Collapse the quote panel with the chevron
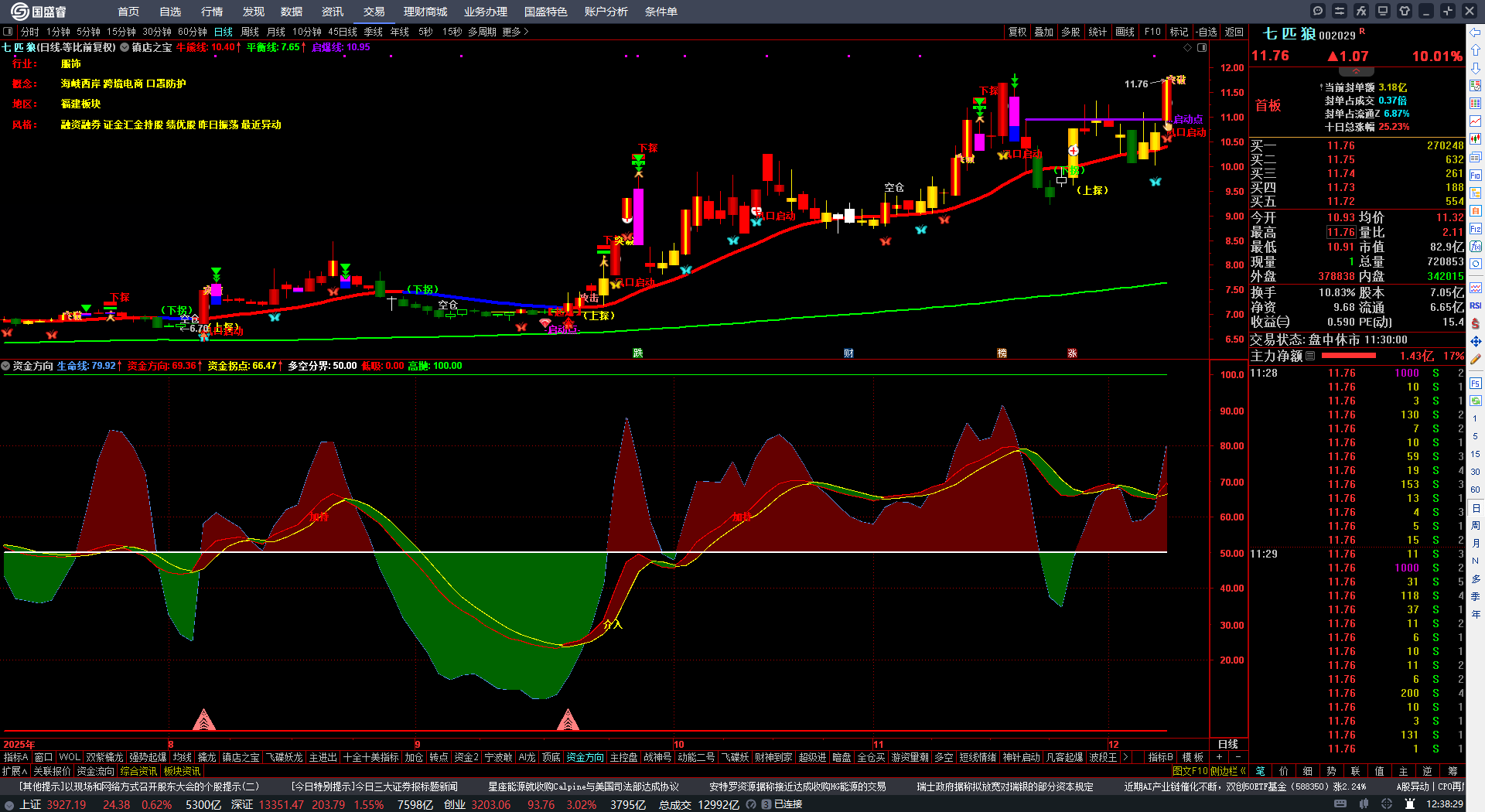 (1356, 71)
